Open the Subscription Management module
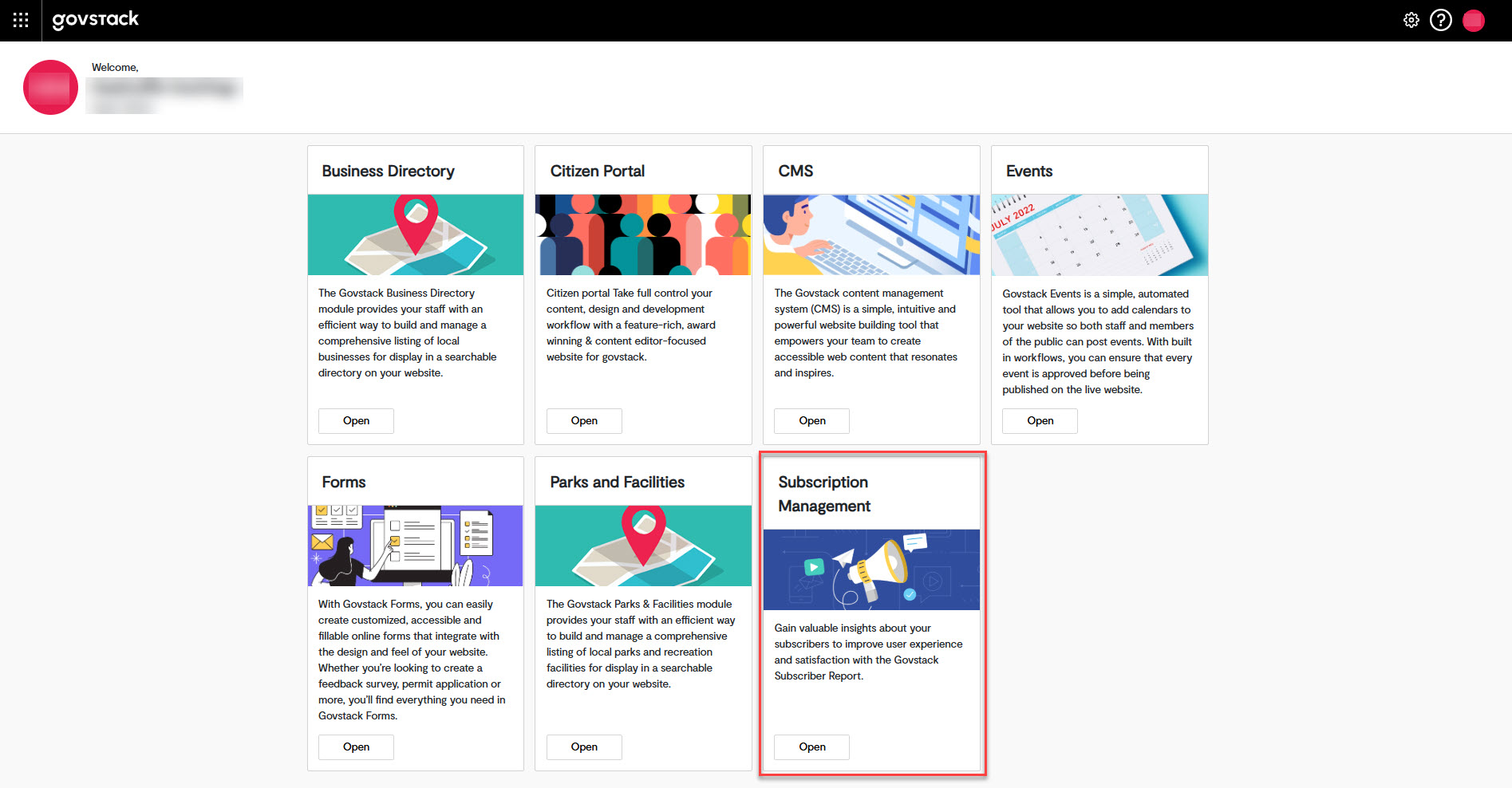 [x=811, y=747]
